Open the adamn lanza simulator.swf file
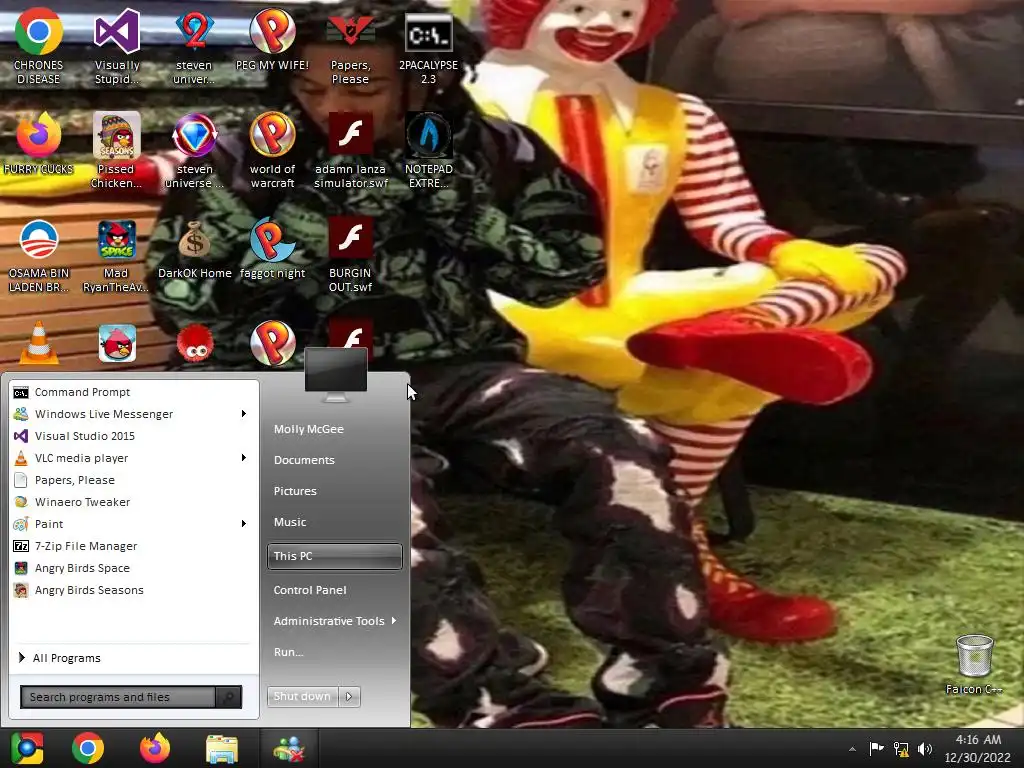This screenshot has width=1024, height=768. pyautogui.click(x=351, y=150)
